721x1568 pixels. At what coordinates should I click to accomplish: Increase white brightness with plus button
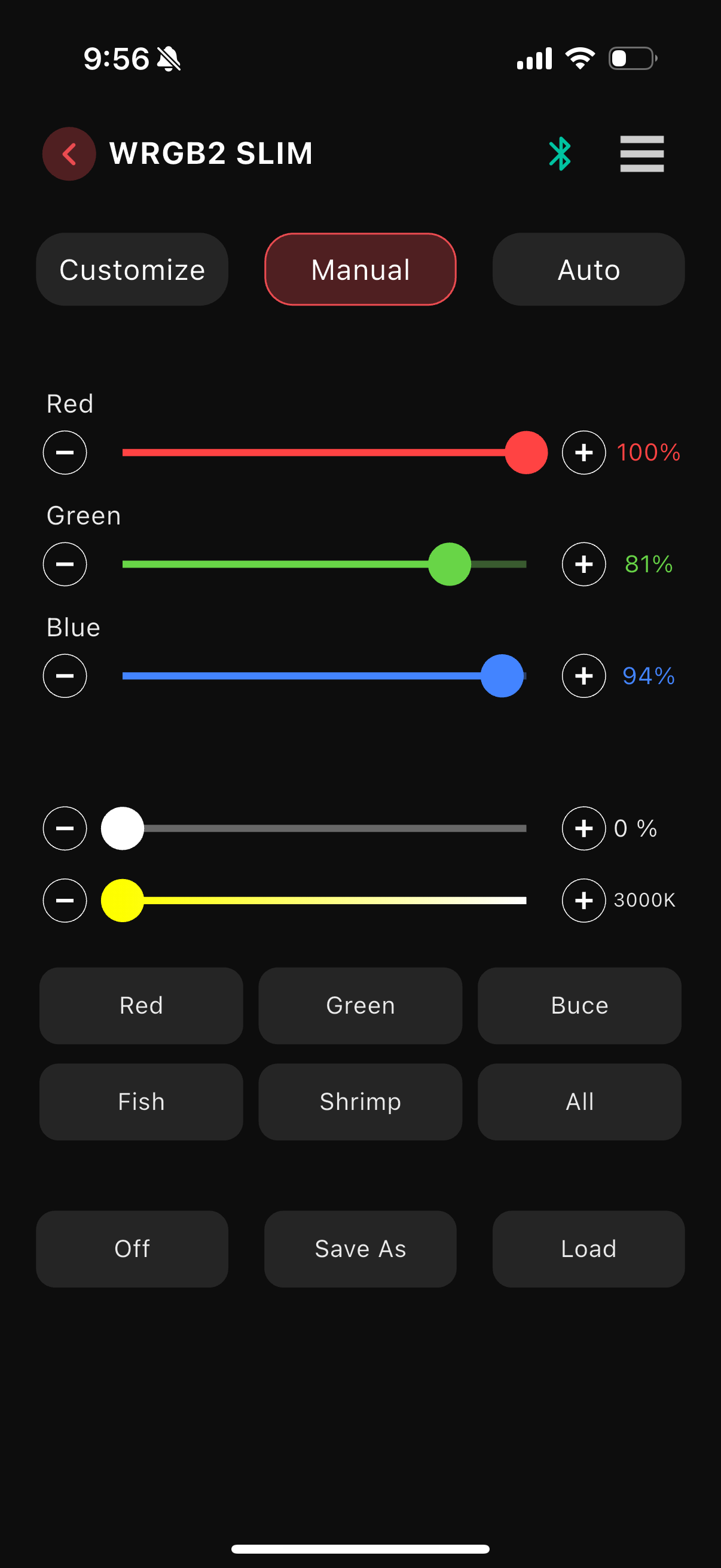pos(583,828)
